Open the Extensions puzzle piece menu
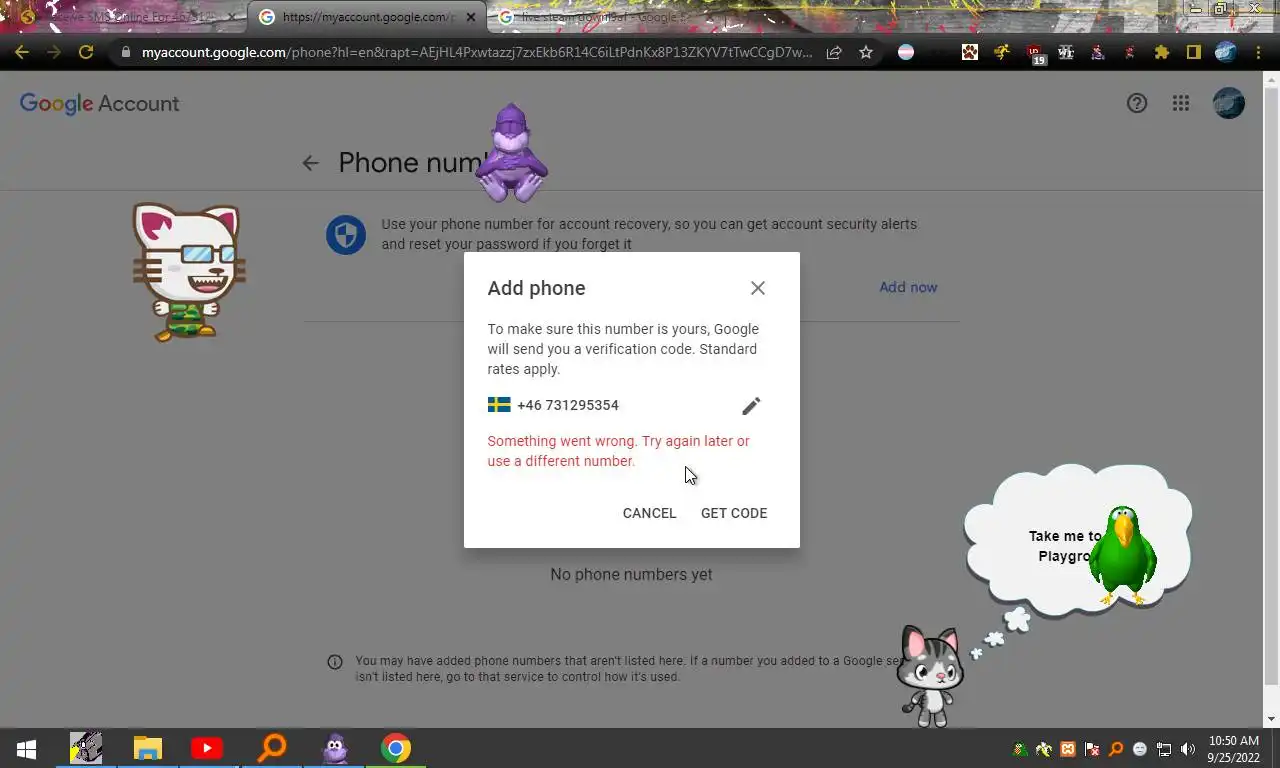 tap(1162, 52)
